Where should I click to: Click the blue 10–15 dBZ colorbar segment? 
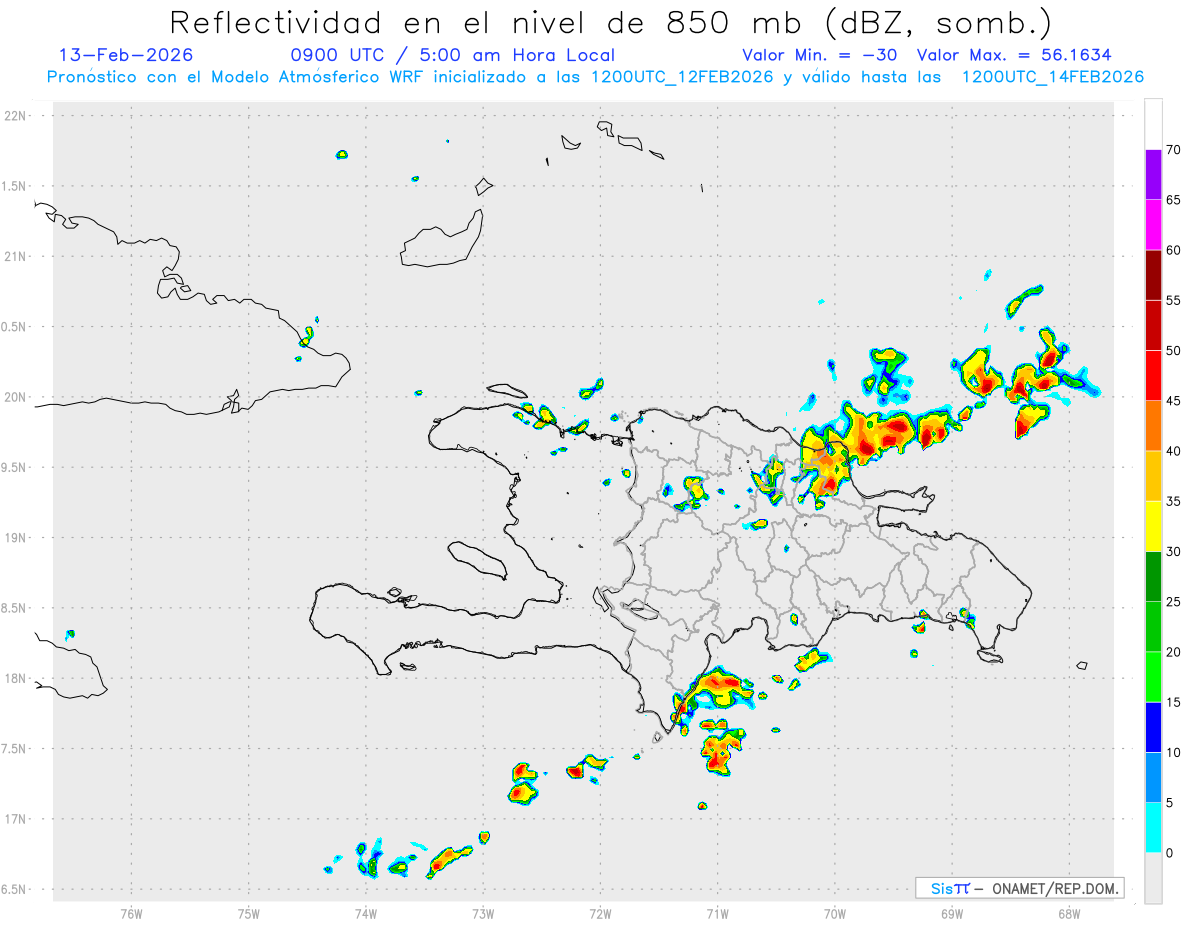[1153, 727]
